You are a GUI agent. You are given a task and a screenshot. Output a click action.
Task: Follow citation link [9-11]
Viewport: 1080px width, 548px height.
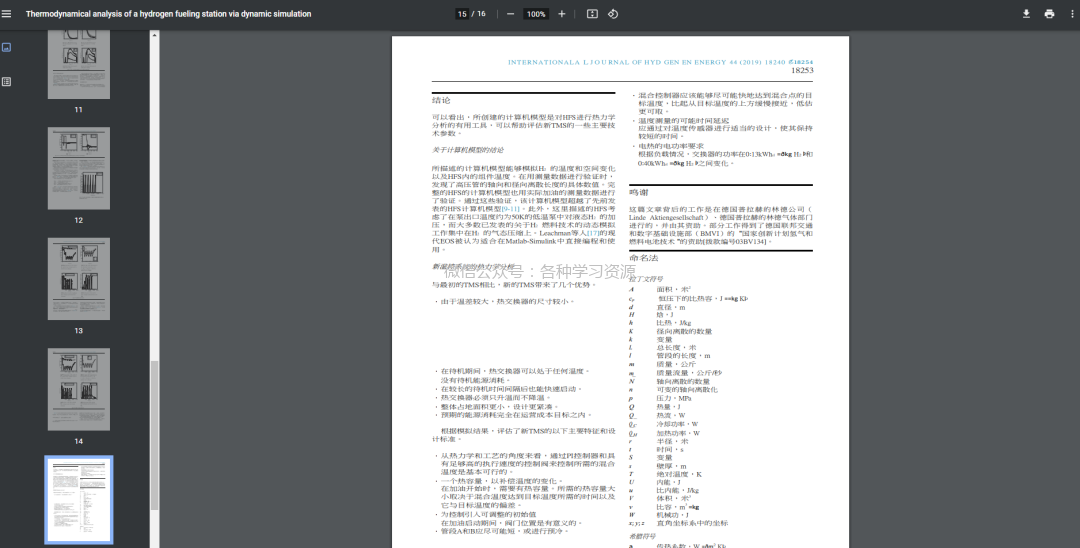pyautogui.click(x=510, y=208)
